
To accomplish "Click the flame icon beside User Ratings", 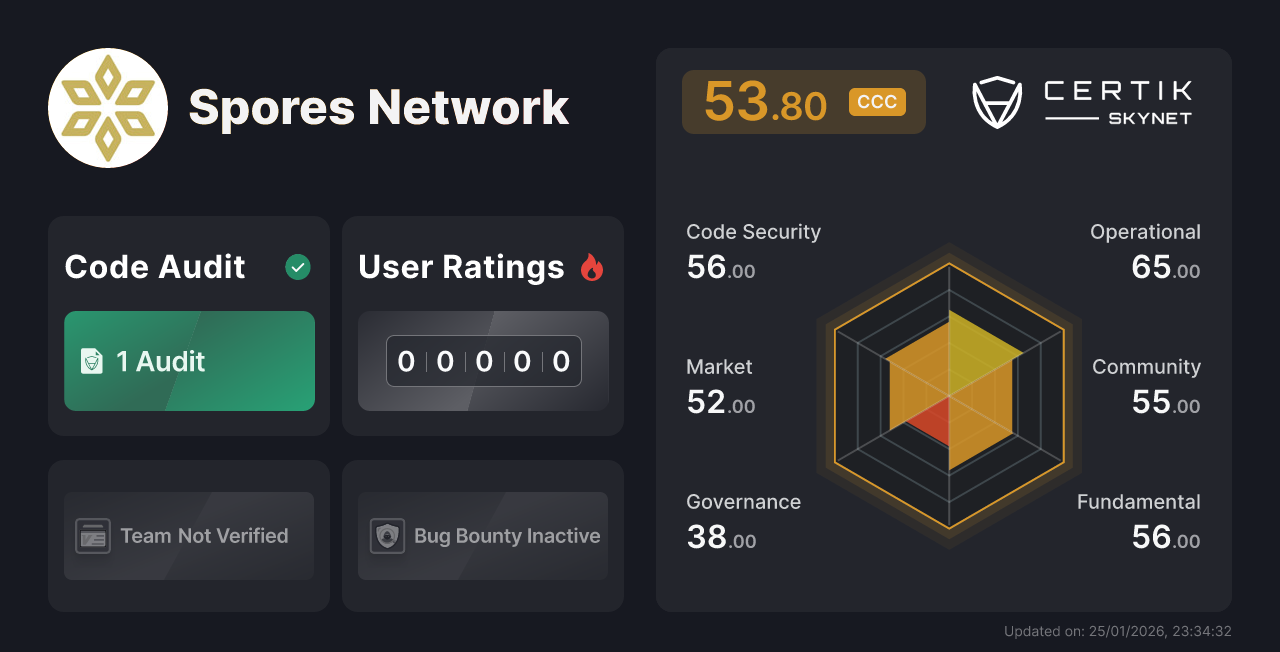I will pyautogui.click(x=592, y=267).
